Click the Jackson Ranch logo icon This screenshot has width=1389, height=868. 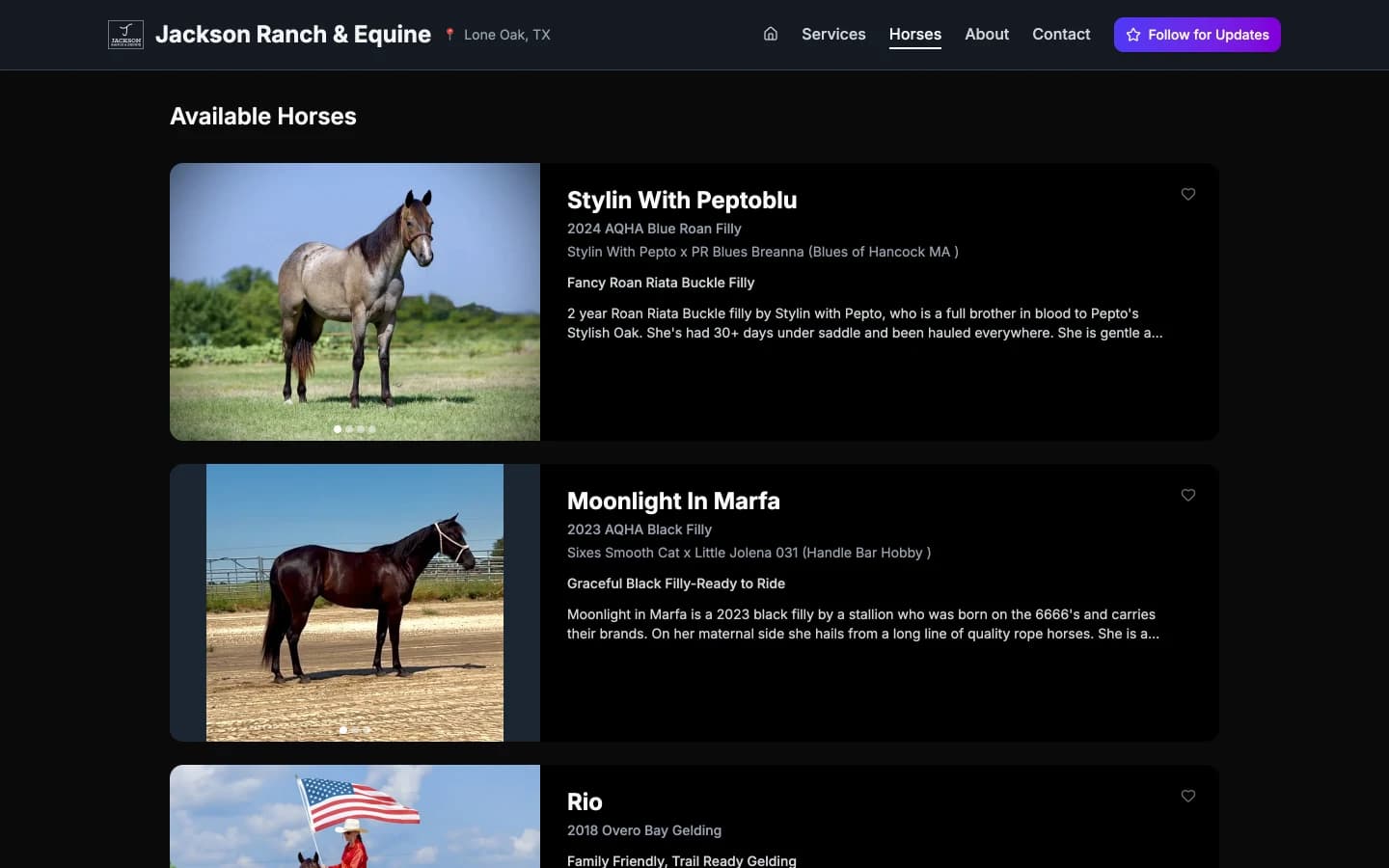(125, 35)
